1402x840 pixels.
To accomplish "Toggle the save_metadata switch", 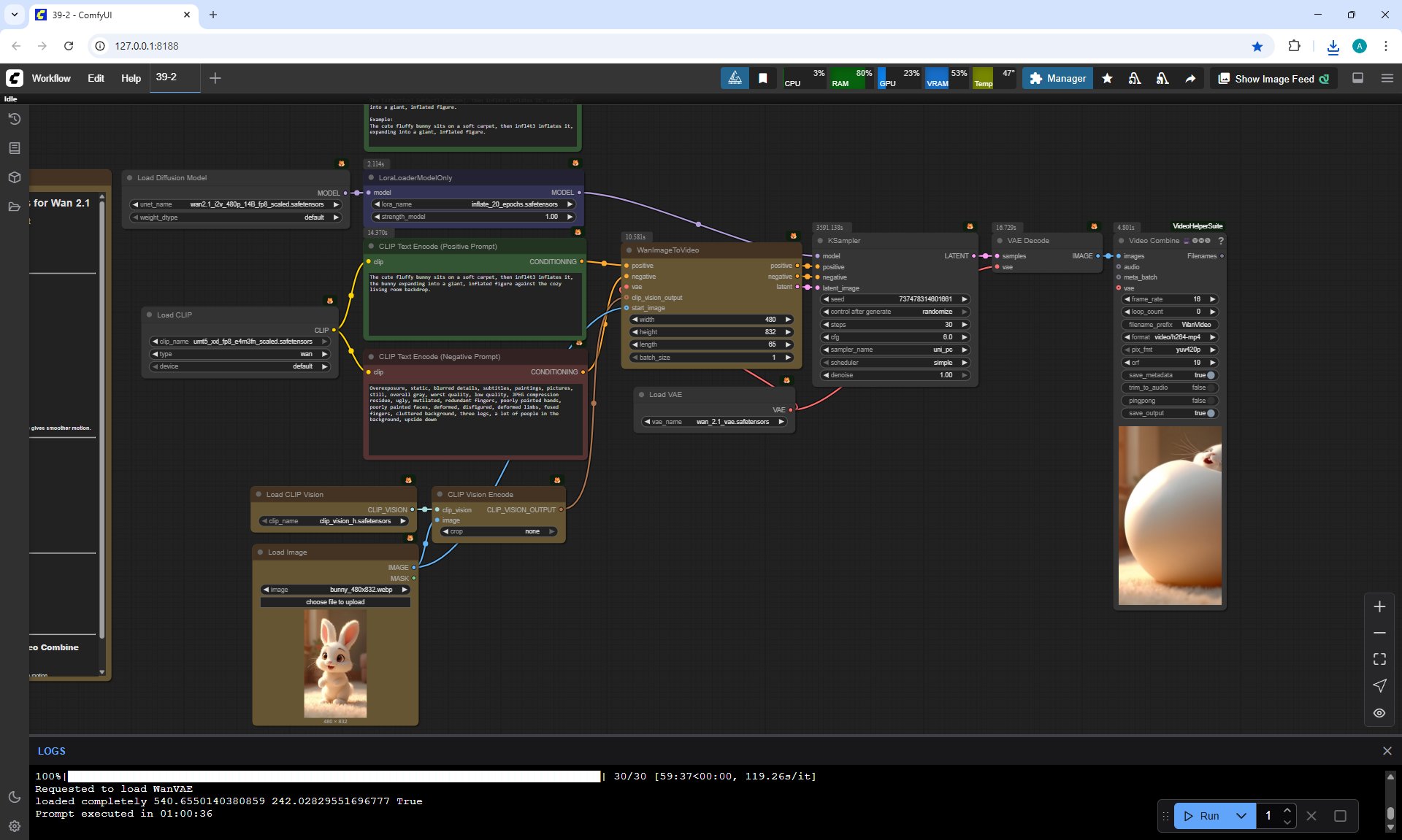I will (x=1211, y=375).
